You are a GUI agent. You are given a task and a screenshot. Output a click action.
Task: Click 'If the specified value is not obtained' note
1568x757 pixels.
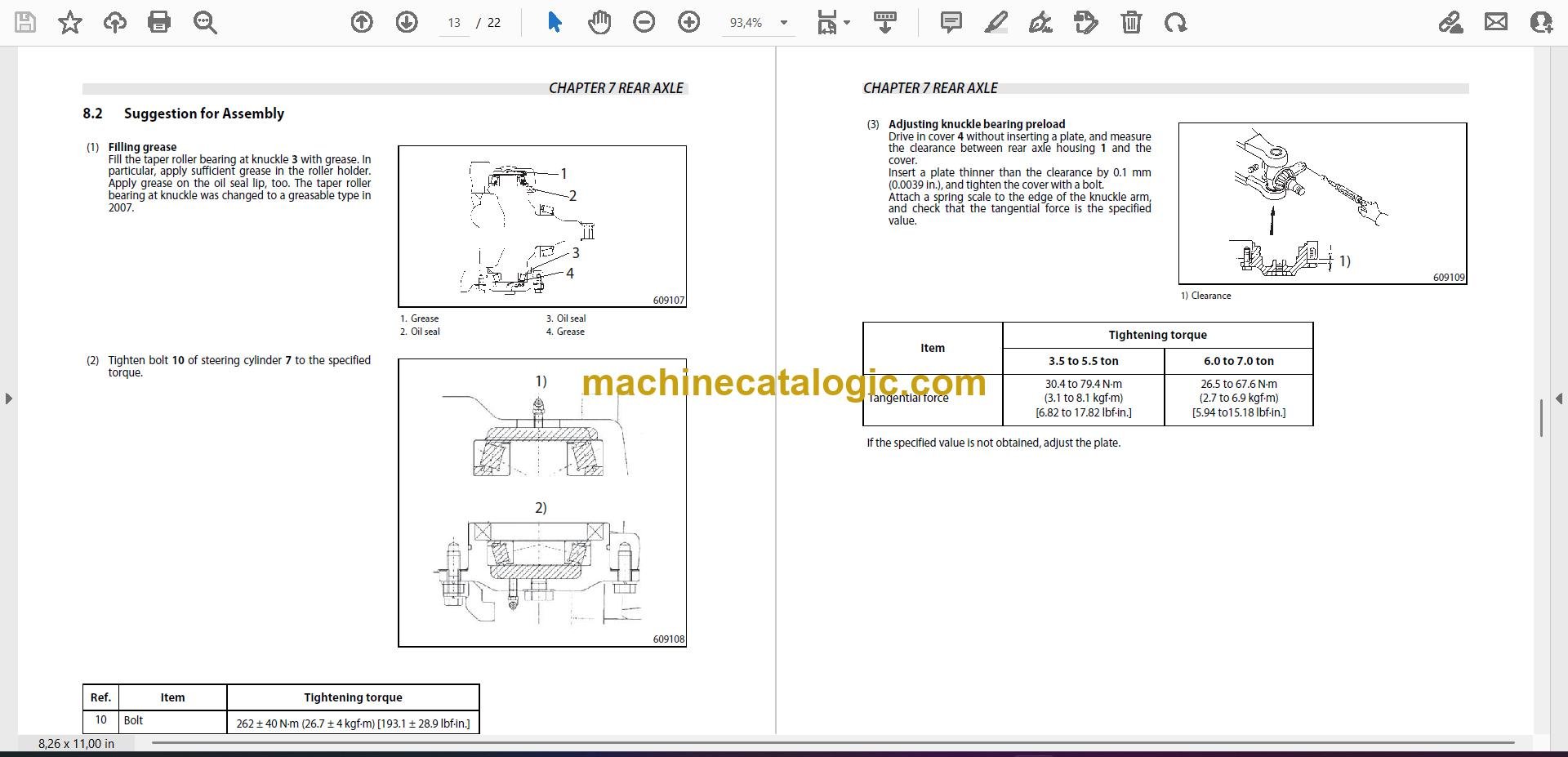point(993,443)
